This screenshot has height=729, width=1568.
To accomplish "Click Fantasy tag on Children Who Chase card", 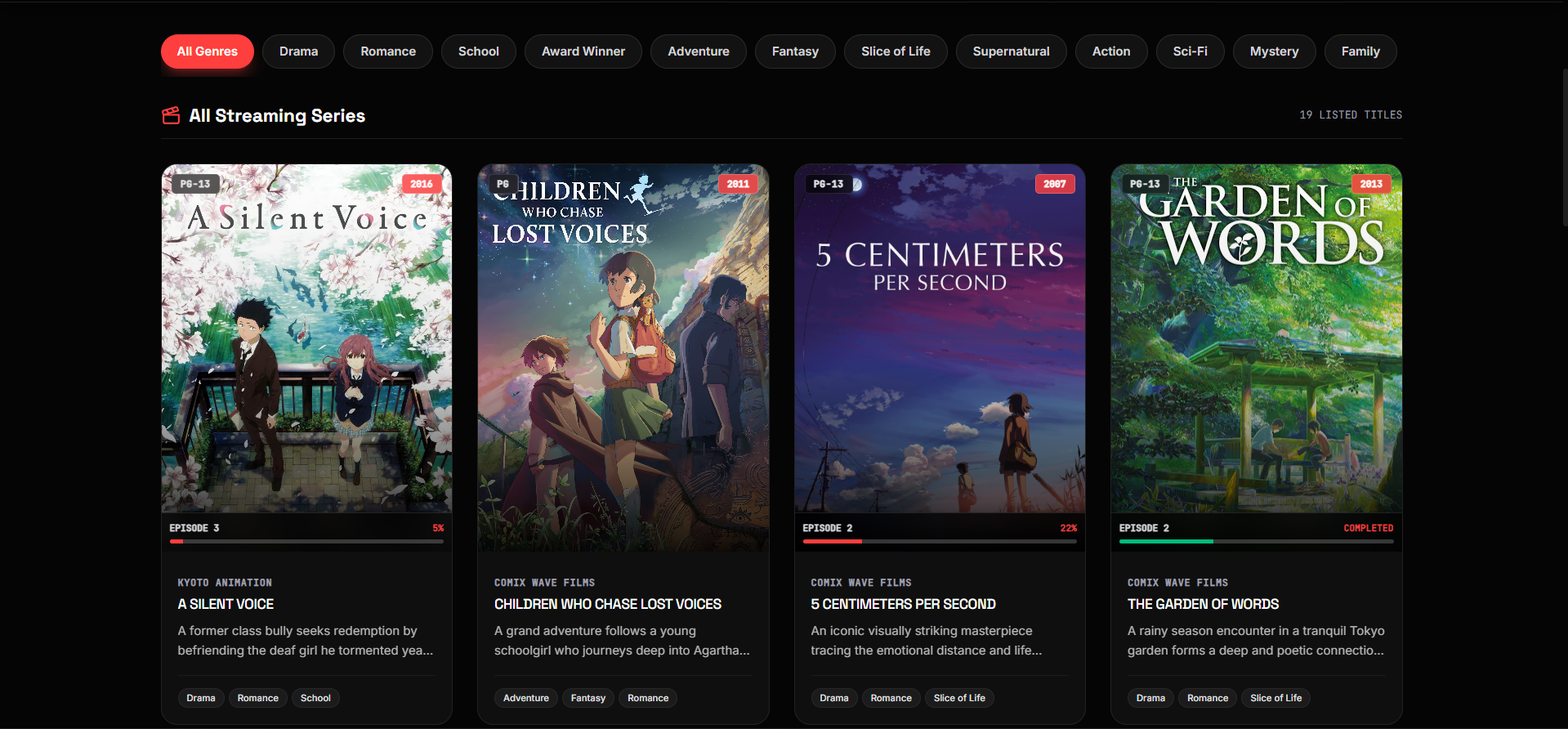I will coord(588,698).
